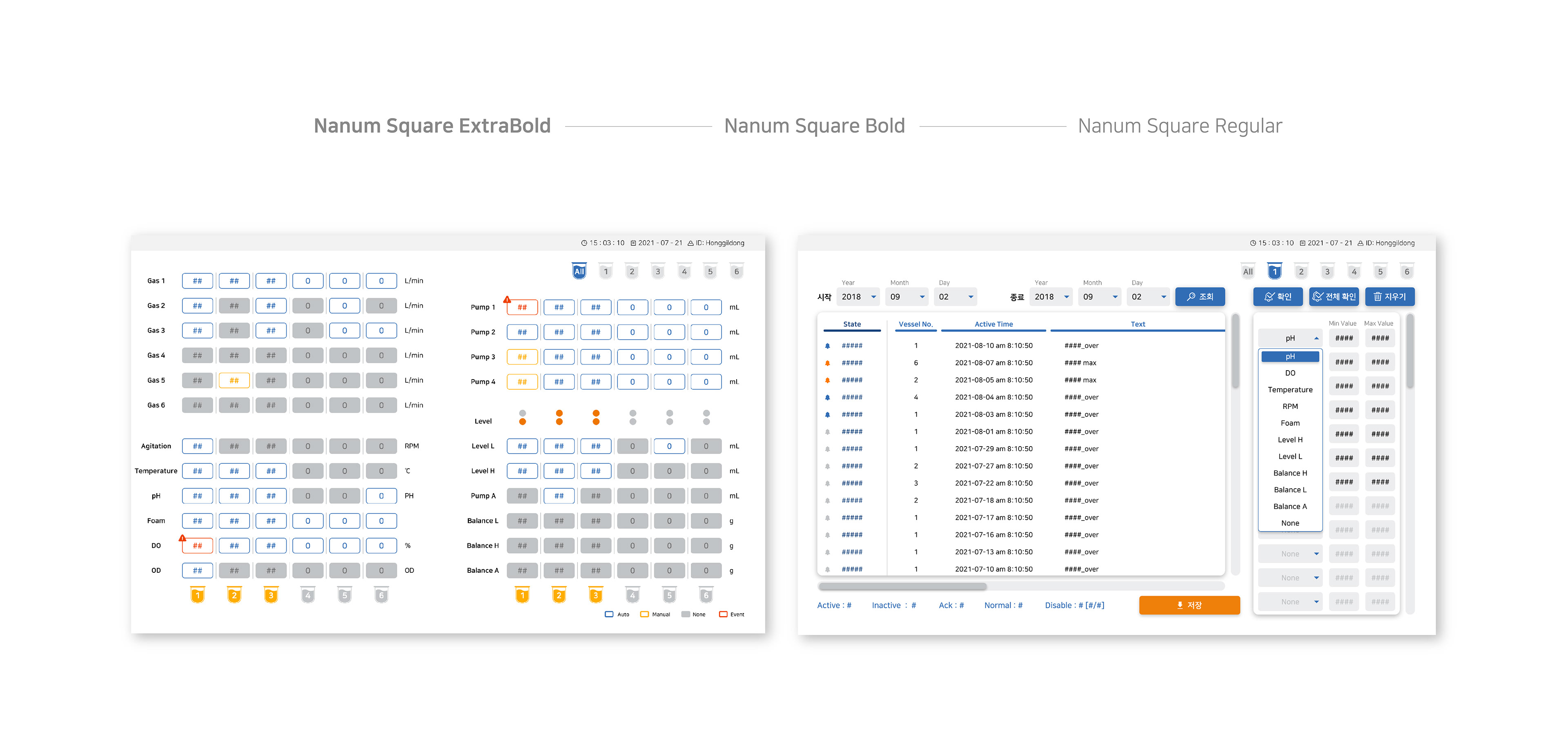The image size is (1568, 735).
Task: Open the end Year 2018 dropdown
Action: [1051, 297]
